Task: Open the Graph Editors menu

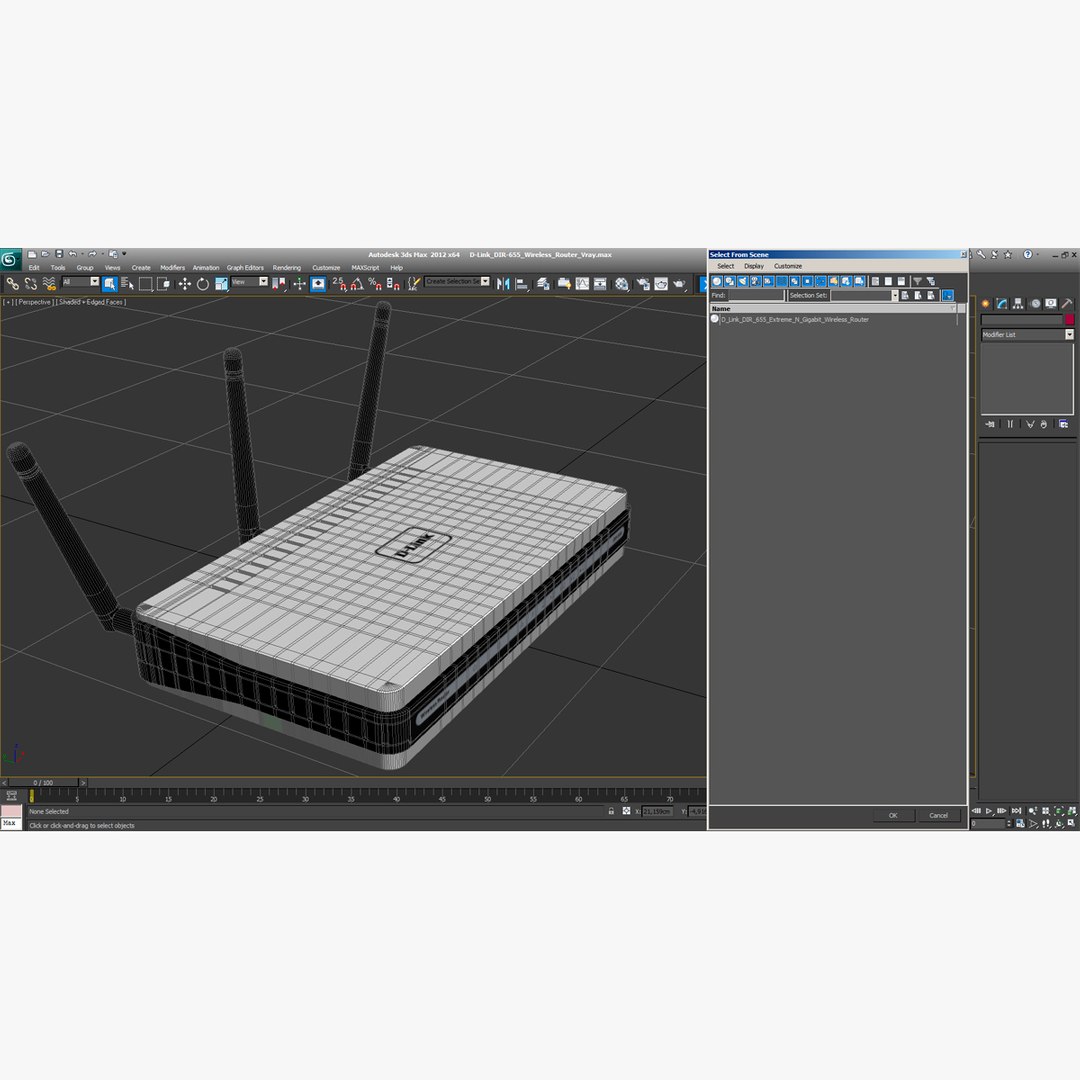Action: pos(245,268)
